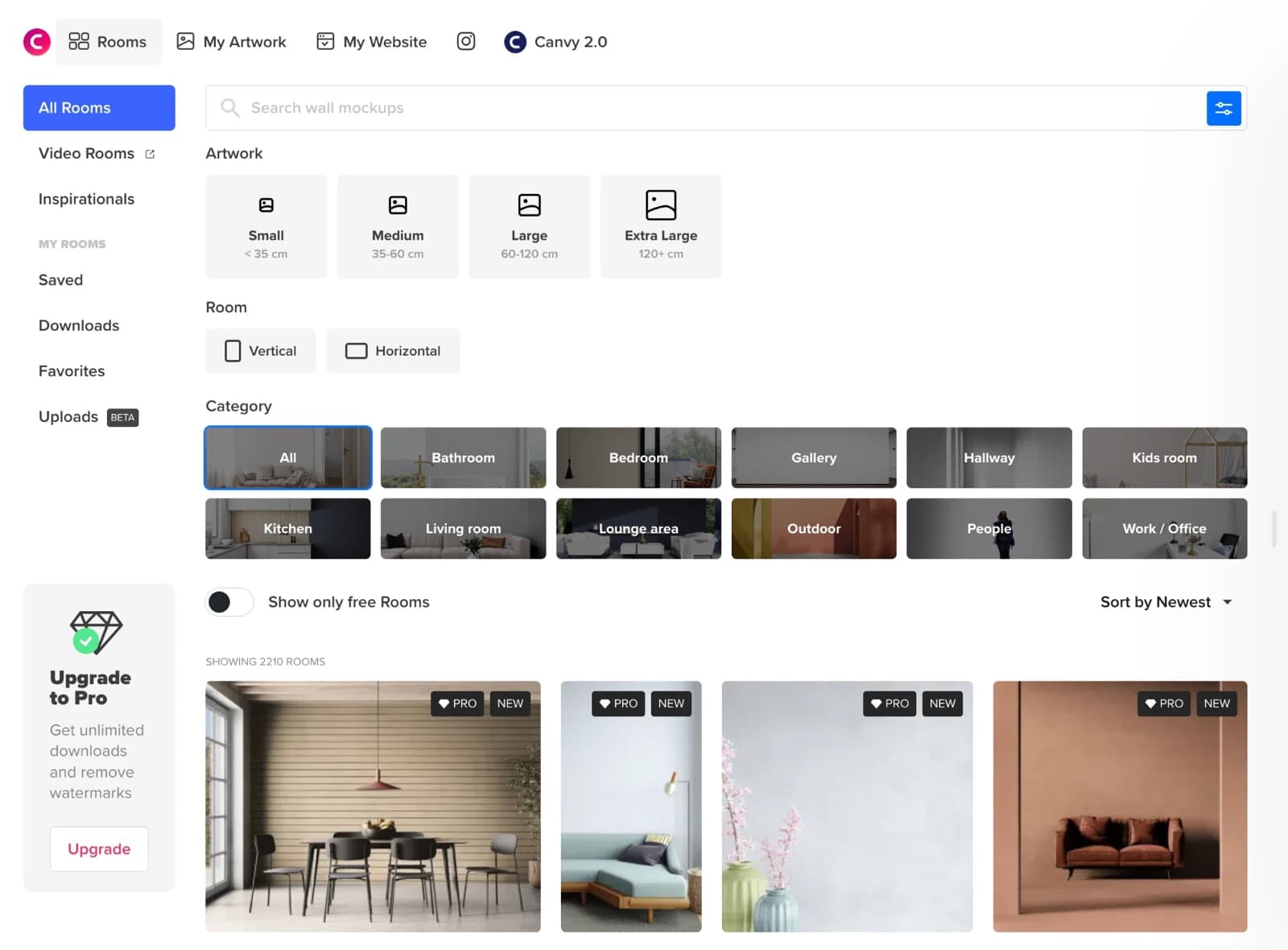The image size is (1288, 950).
Task: Open Favorites in the sidebar
Action: (x=72, y=371)
